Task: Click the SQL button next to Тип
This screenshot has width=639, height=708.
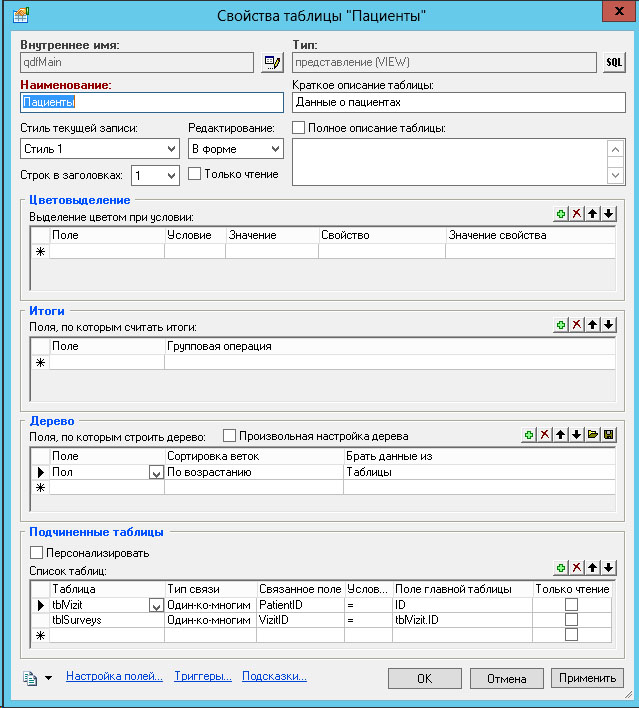Action: pyautogui.click(x=614, y=63)
